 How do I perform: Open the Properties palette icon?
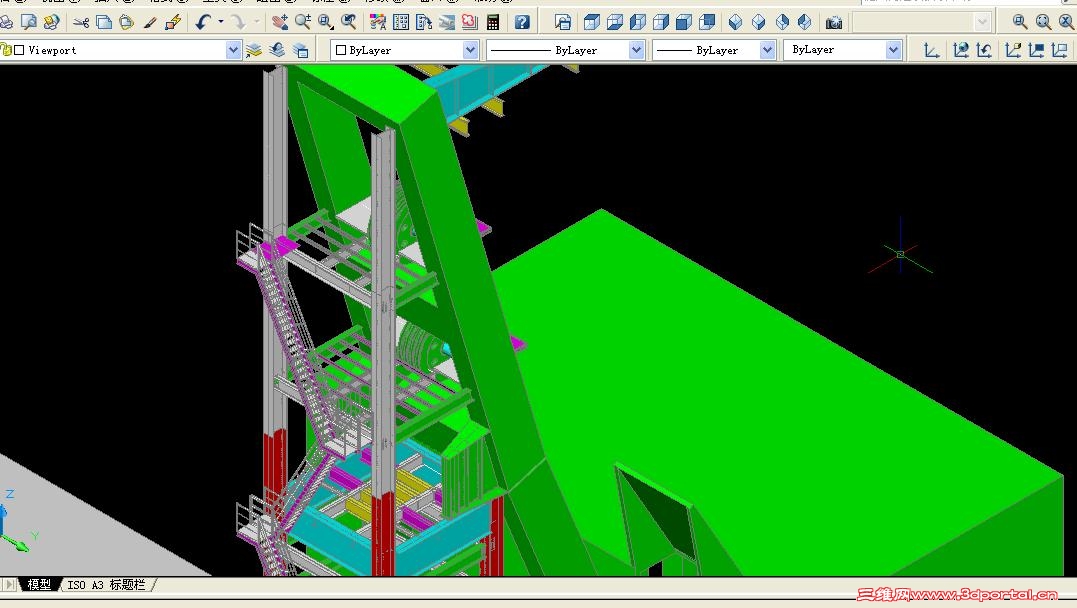coord(378,23)
